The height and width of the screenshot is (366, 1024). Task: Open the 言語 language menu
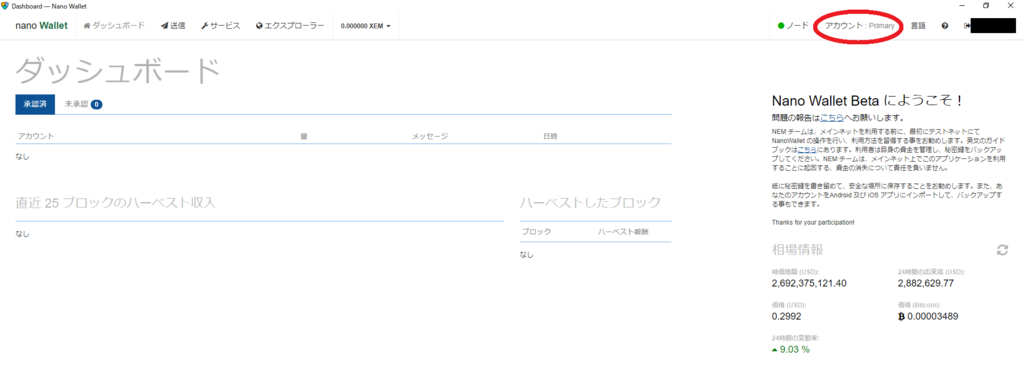tap(918, 26)
